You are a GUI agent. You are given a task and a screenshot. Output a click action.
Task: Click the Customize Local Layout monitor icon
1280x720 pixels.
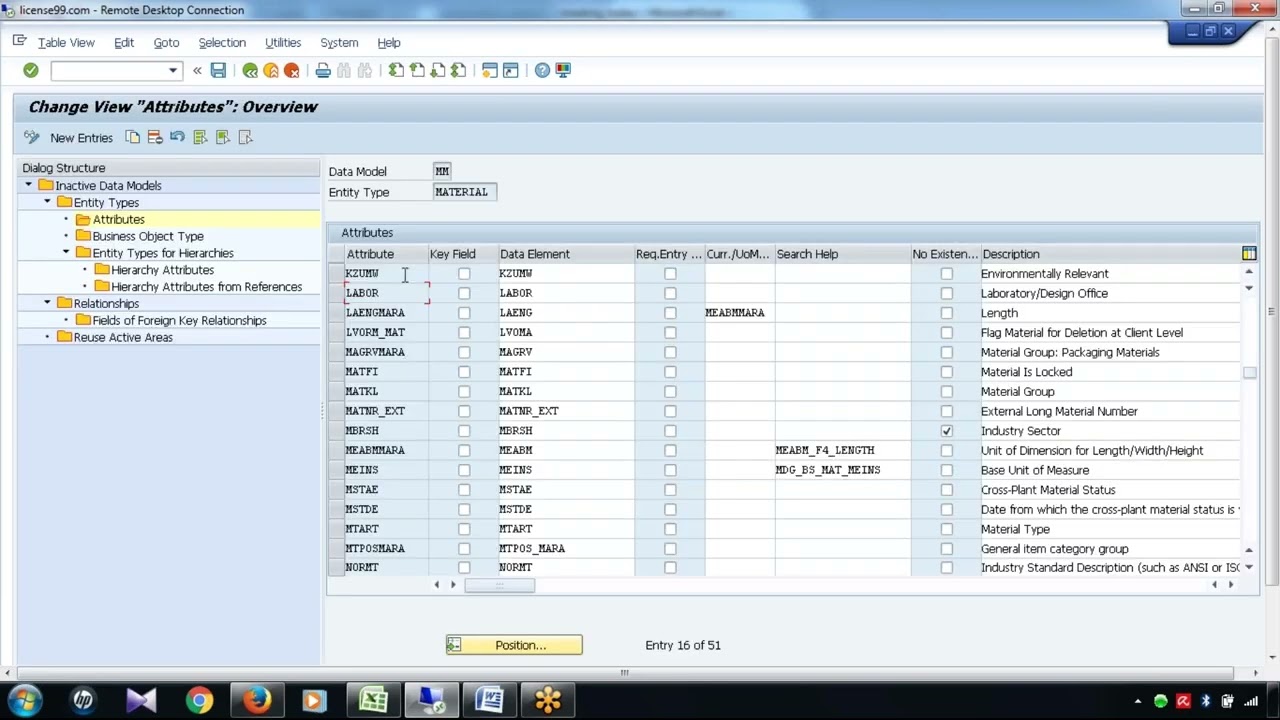point(563,70)
